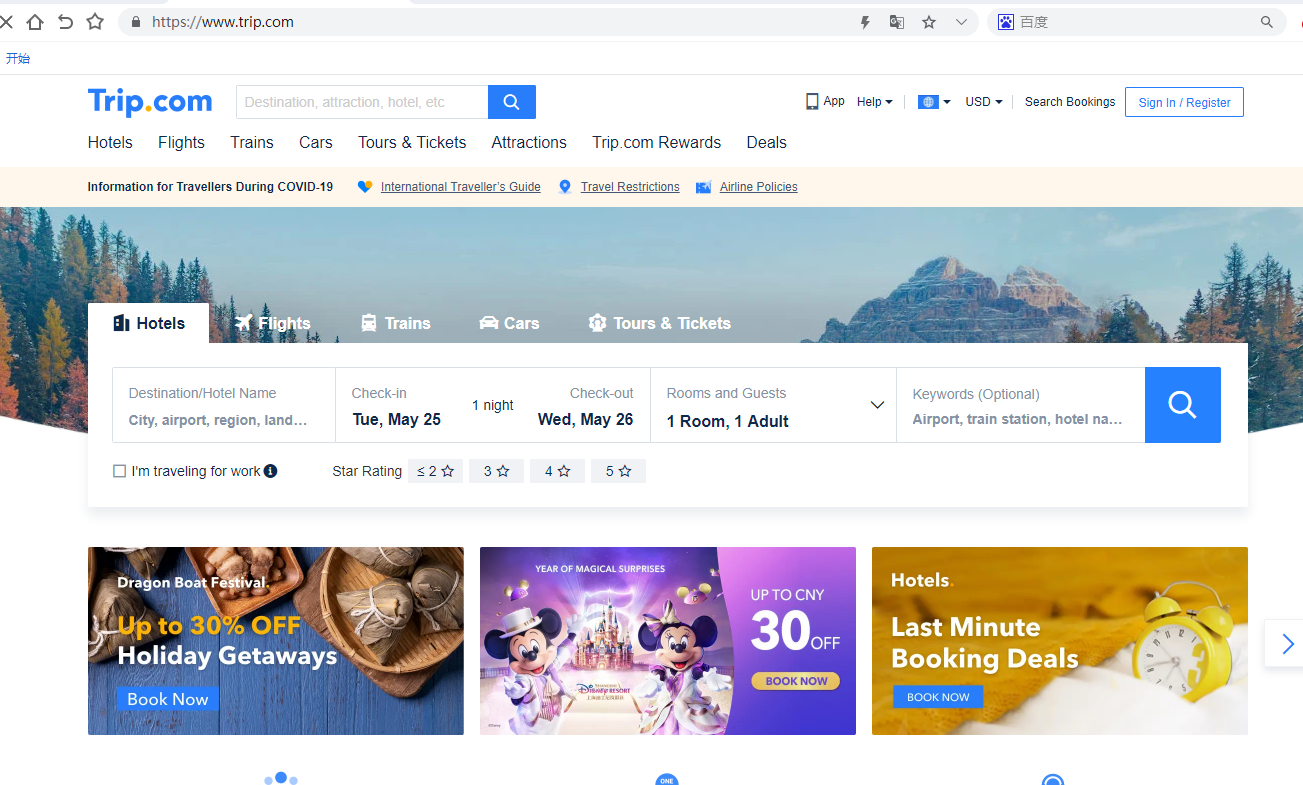Screen dimensions: 1303x785
Task: Open Hotels in top navigation menu
Action: click(x=110, y=142)
